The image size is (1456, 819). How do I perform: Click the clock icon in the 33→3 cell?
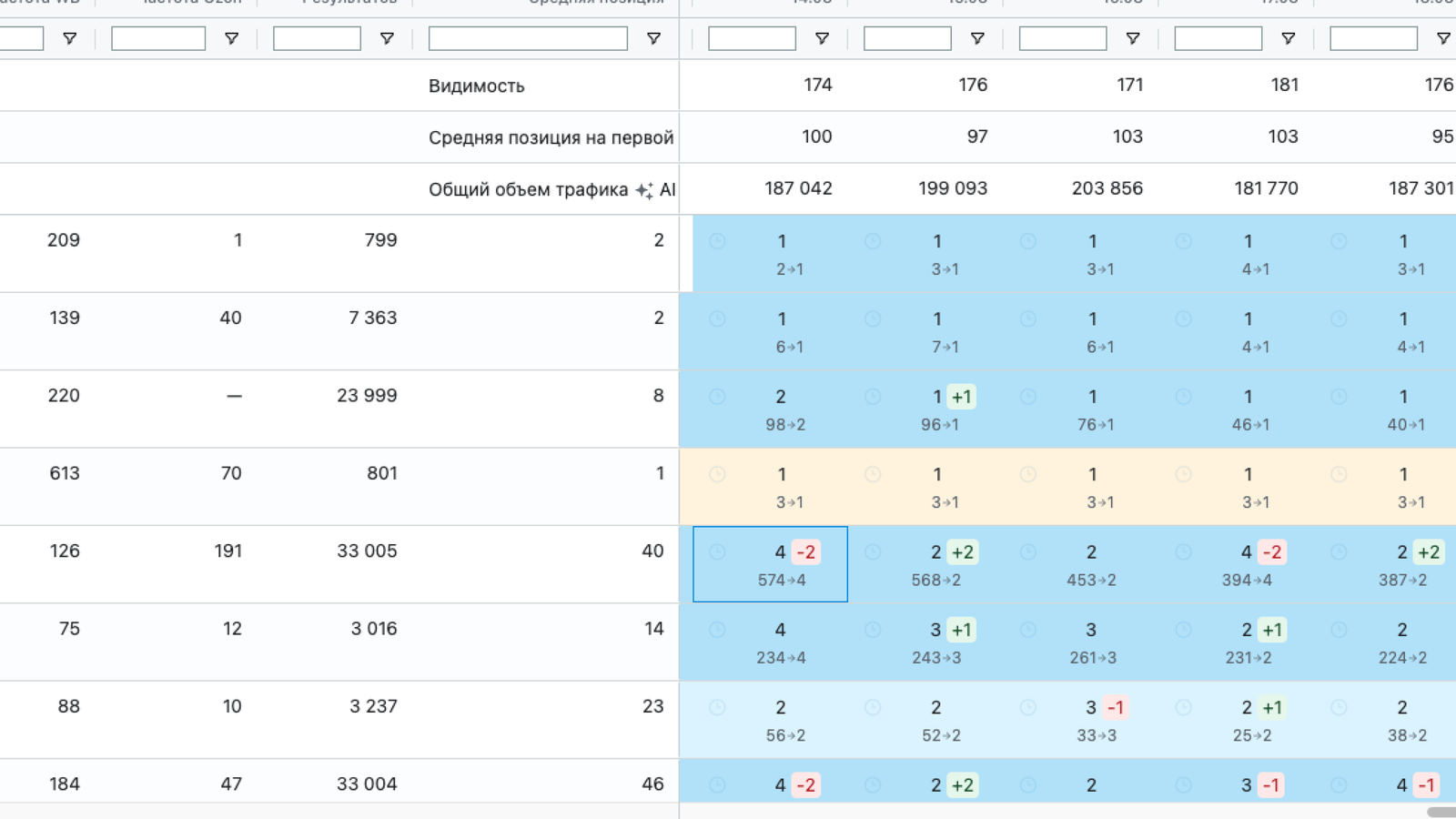coord(1028,707)
